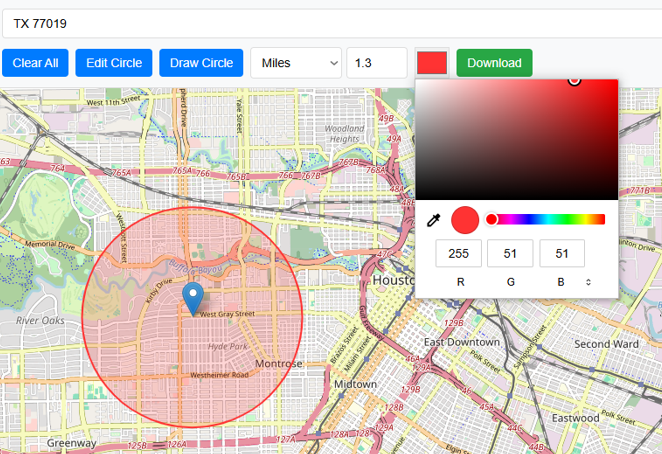Click the blue map marker pin
662x454 pixels.
tap(193, 299)
